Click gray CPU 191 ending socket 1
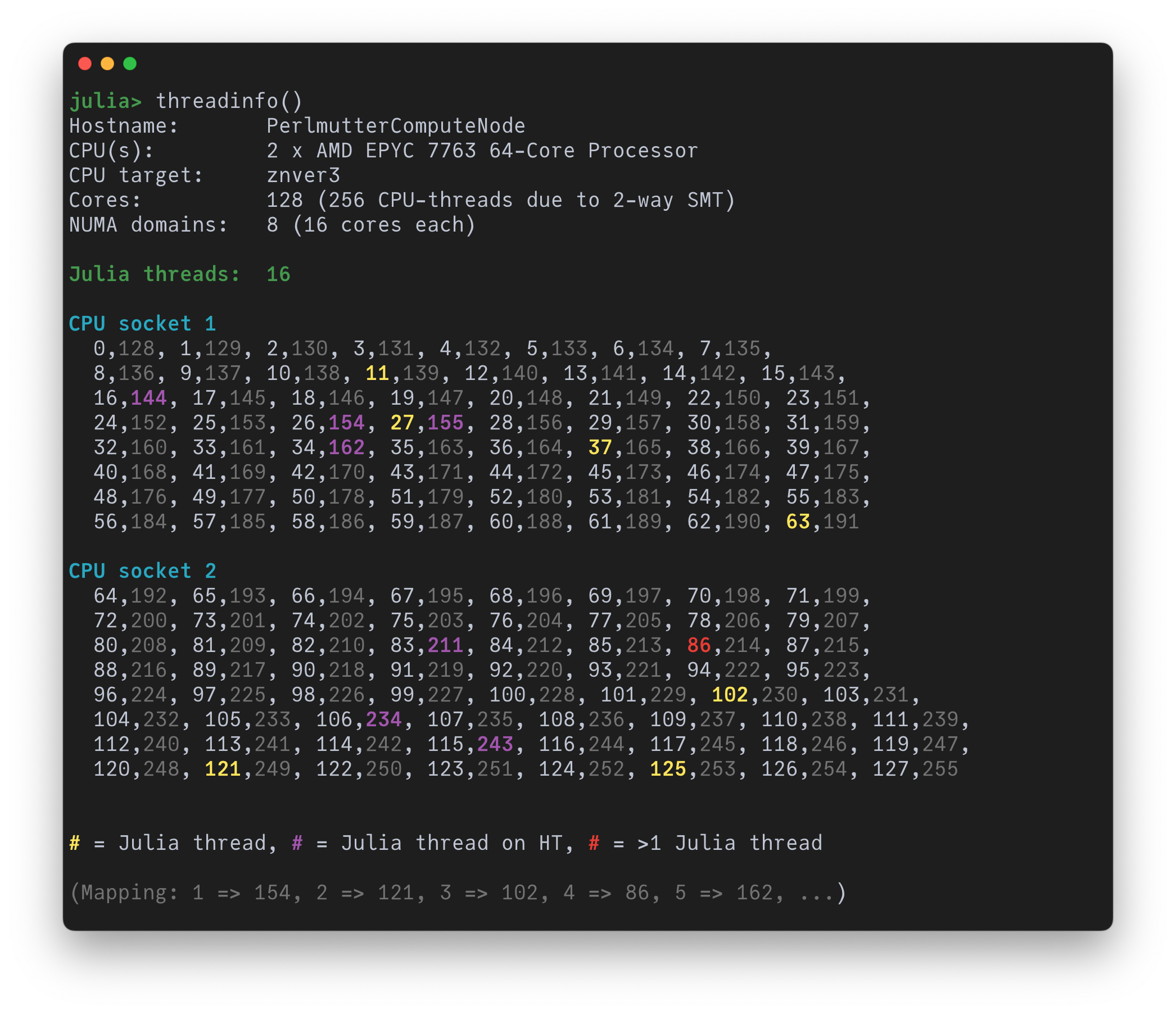The image size is (1176, 1014). point(841,522)
